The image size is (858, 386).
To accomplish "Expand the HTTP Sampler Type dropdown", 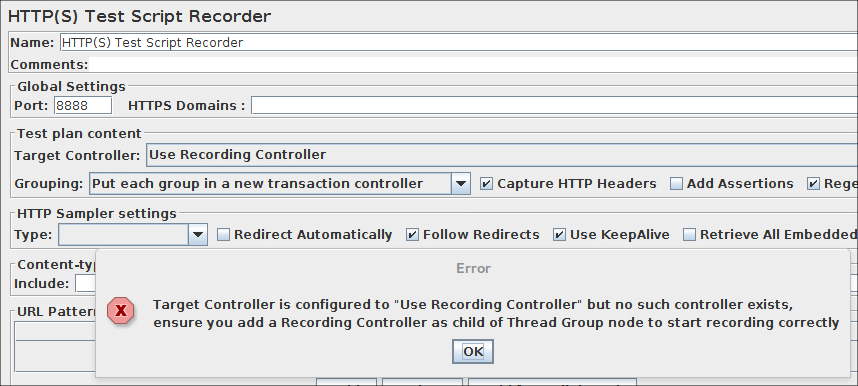I will pos(198,235).
